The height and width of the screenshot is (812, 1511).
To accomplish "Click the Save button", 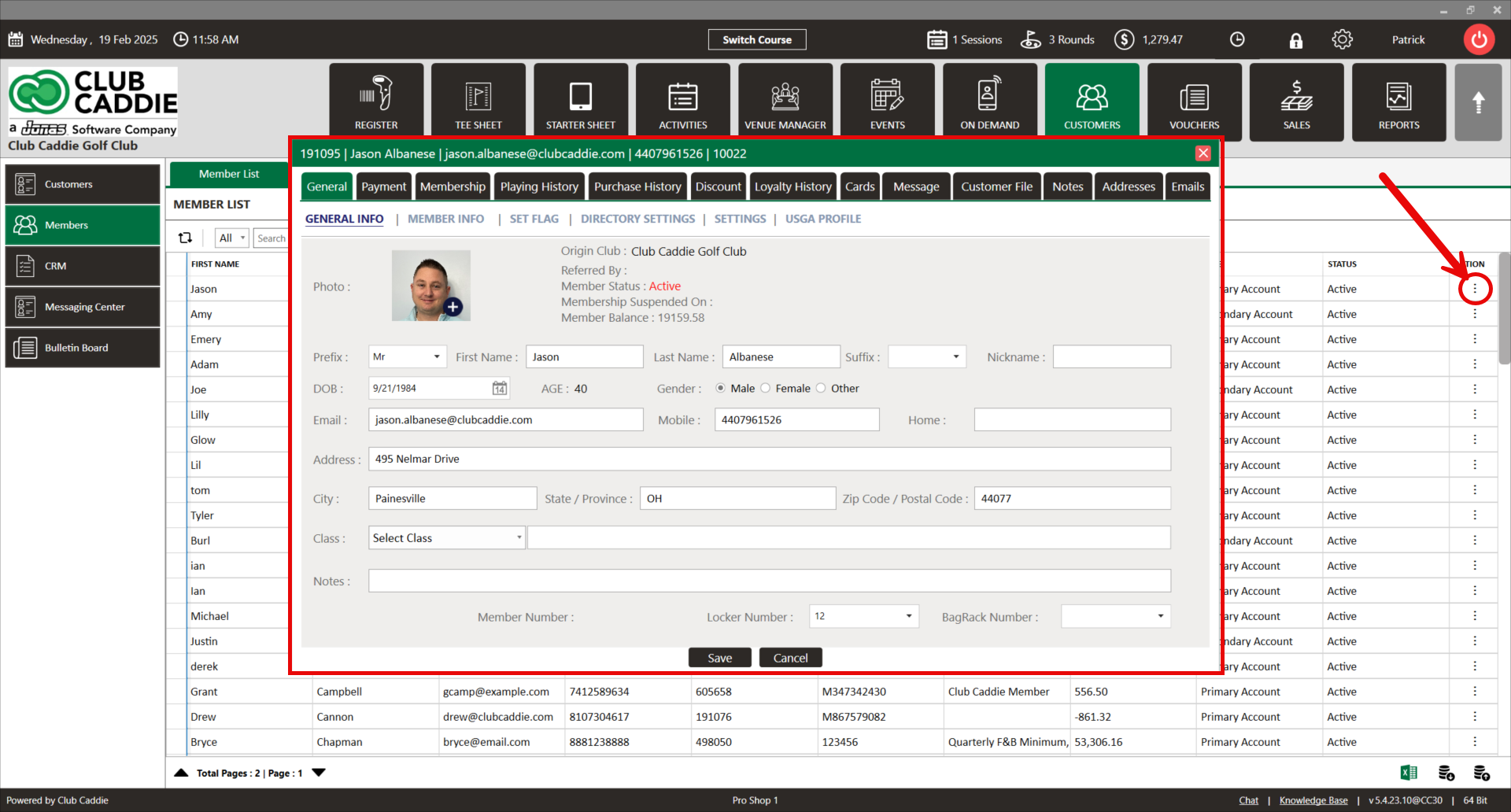I will [719, 658].
